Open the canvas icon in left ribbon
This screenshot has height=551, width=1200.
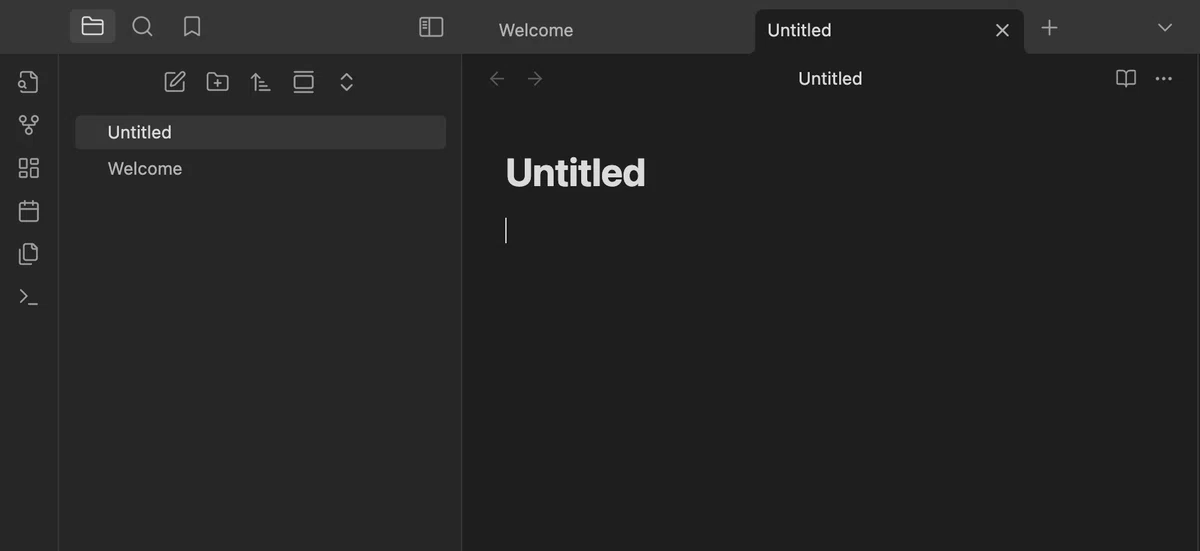click(29, 168)
